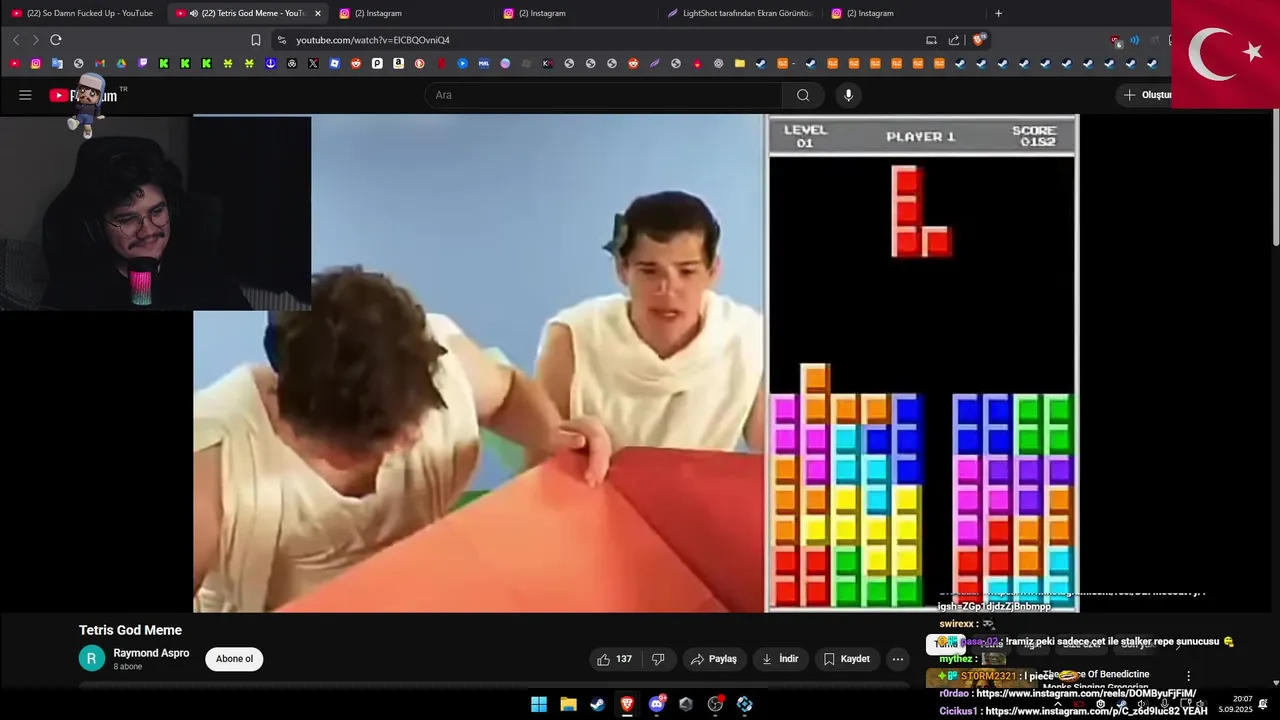
Task: Start voice search with microphone icon
Action: (848, 95)
